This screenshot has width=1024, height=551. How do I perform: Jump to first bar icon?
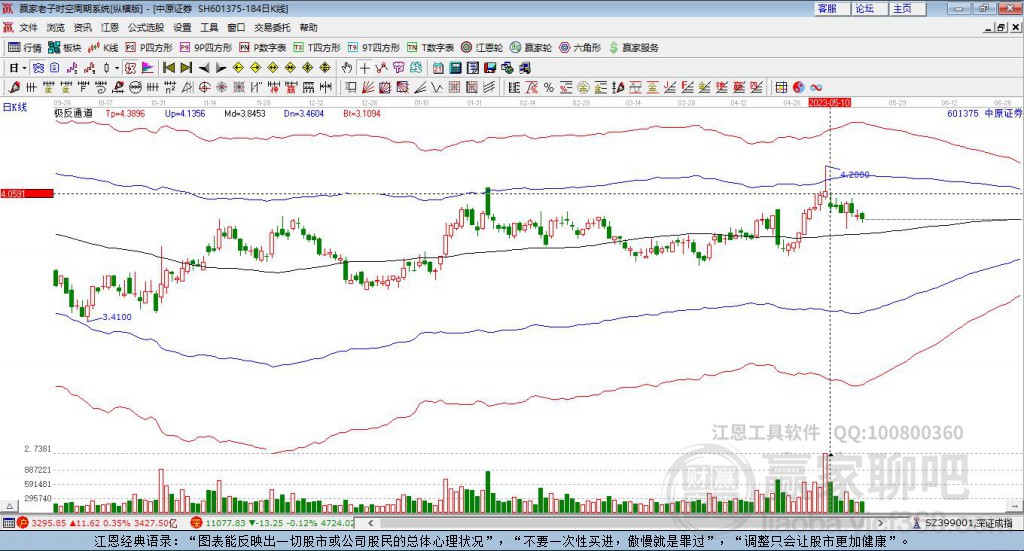tap(169, 68)
